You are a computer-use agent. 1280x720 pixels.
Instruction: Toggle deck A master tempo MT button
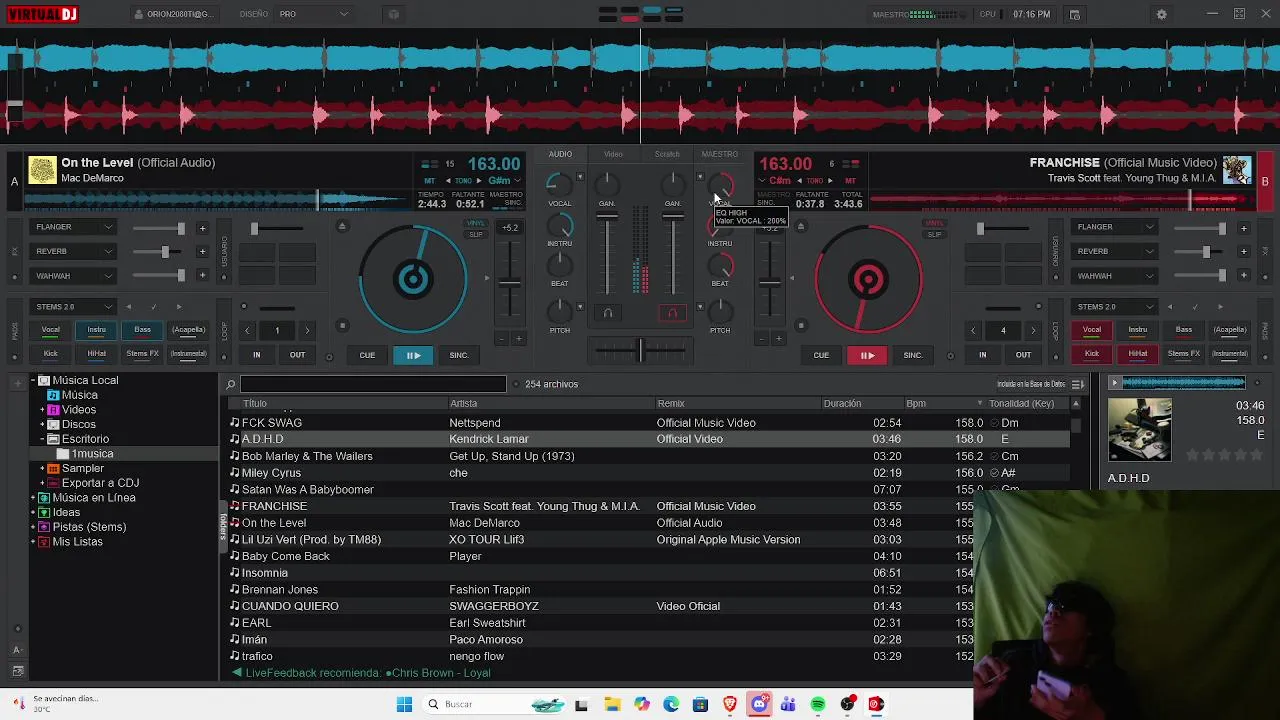coord(430,181)
